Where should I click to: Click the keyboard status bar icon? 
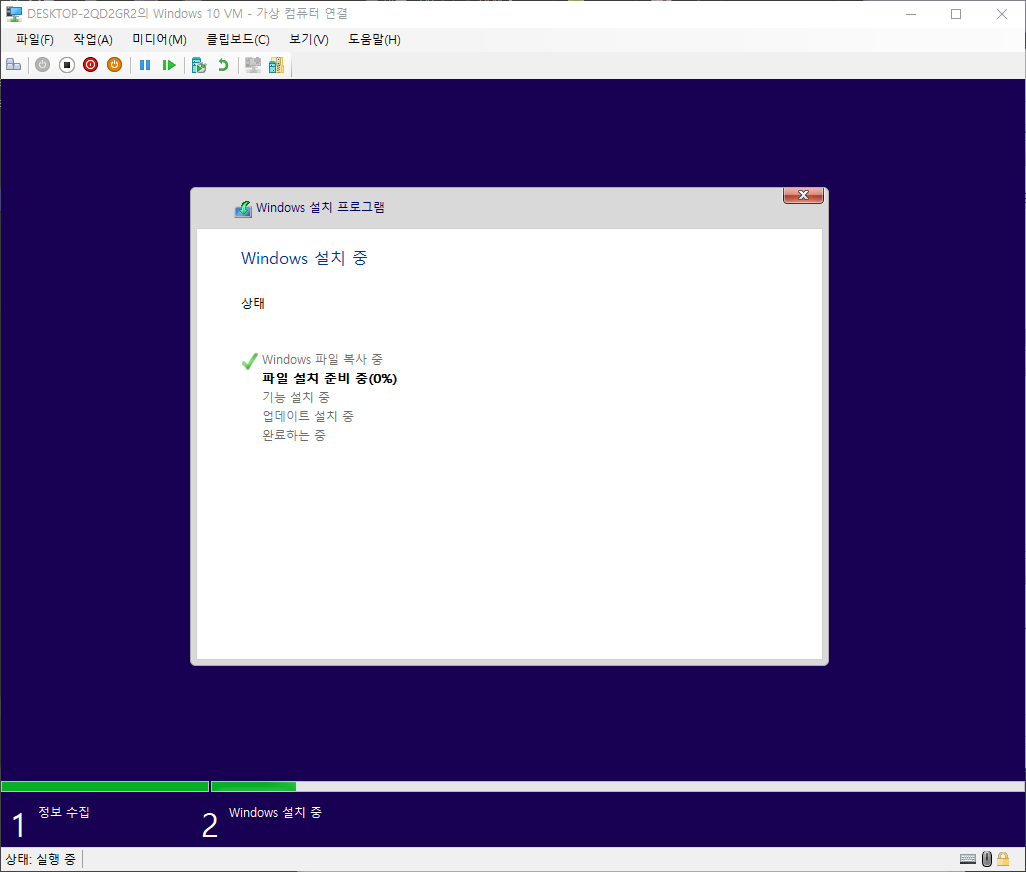coord(968,859)
